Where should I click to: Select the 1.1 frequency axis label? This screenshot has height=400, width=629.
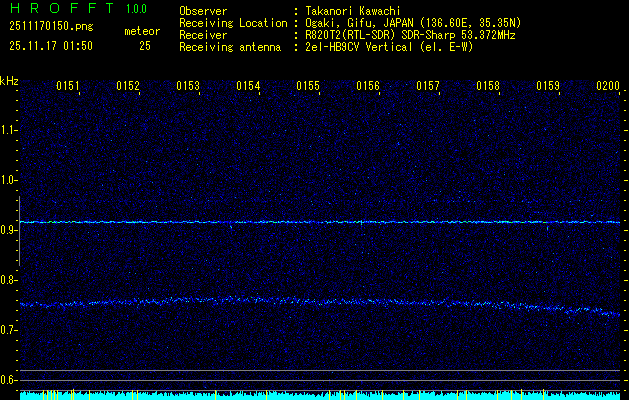click(8, 129)
